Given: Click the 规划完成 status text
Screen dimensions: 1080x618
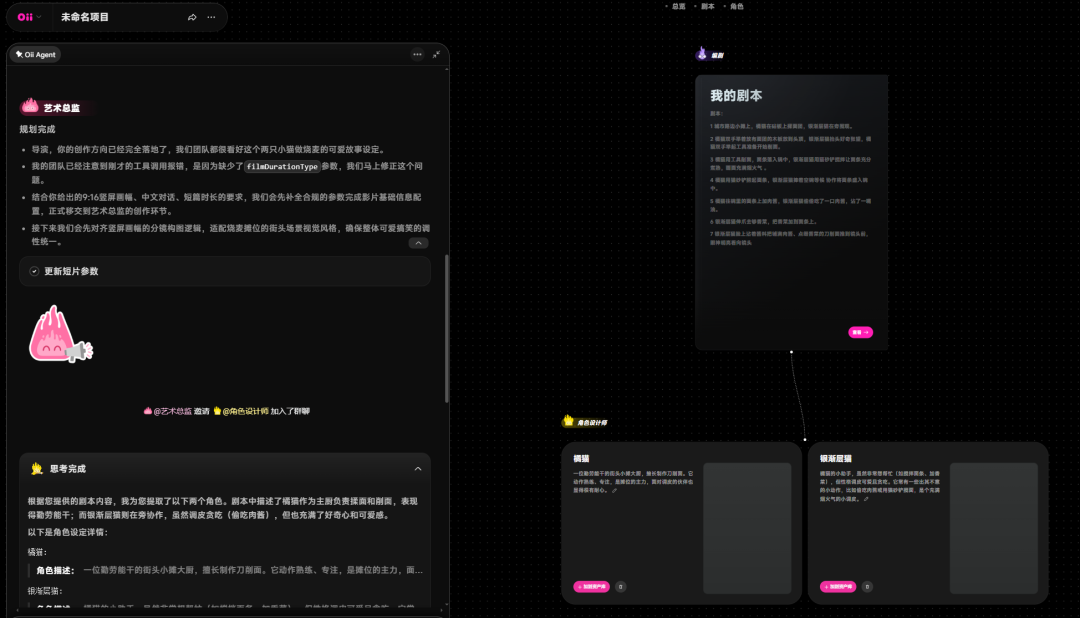Looking at the screenshot, I should (x=37, y=130).
